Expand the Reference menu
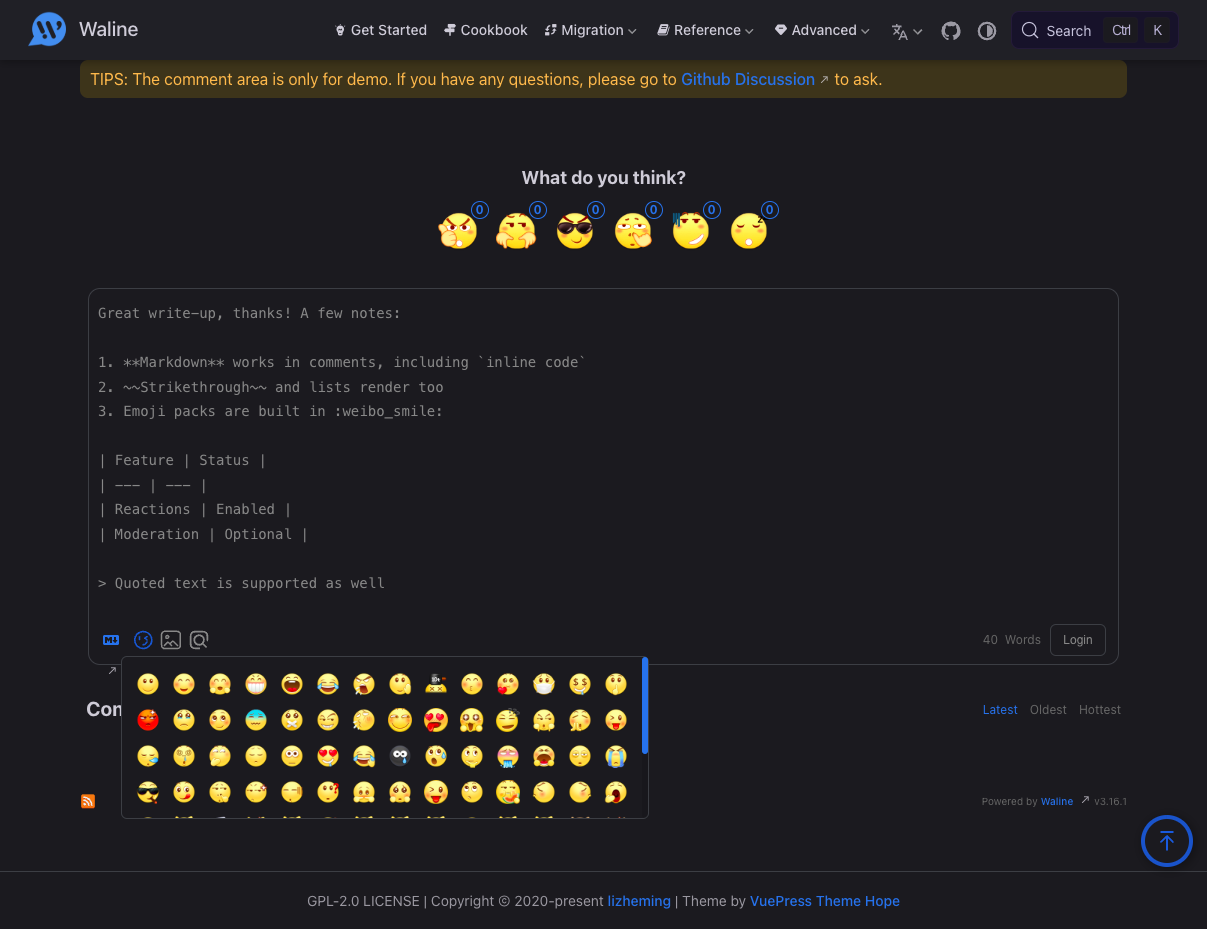This screenshot has height=929, width=1207. coord(705,30)
